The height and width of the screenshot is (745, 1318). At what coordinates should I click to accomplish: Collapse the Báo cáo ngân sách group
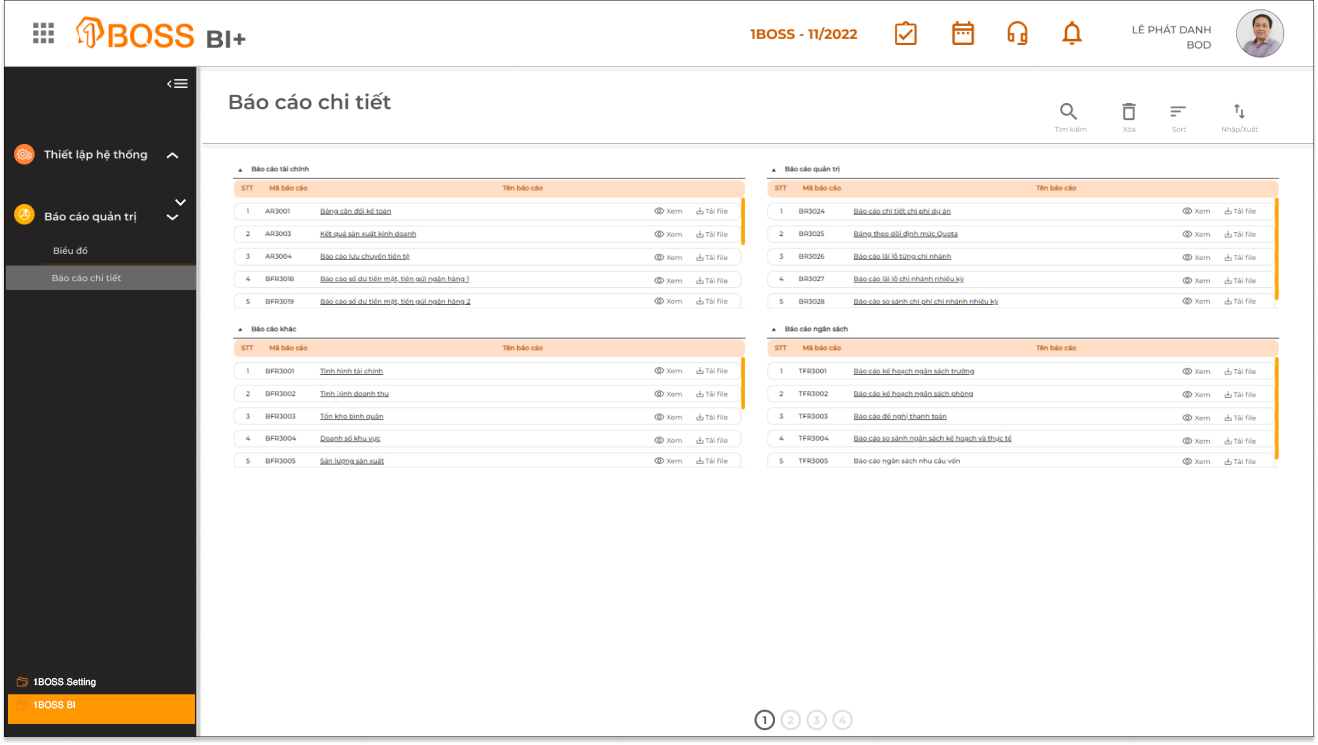[x=772, y=329]
